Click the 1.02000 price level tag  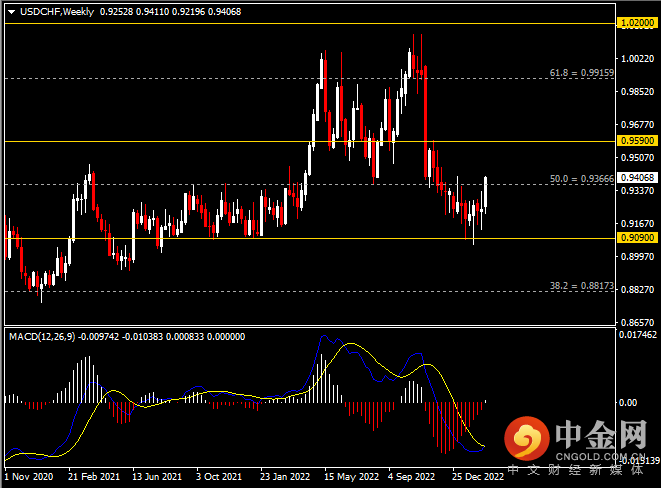click(636, 21)
